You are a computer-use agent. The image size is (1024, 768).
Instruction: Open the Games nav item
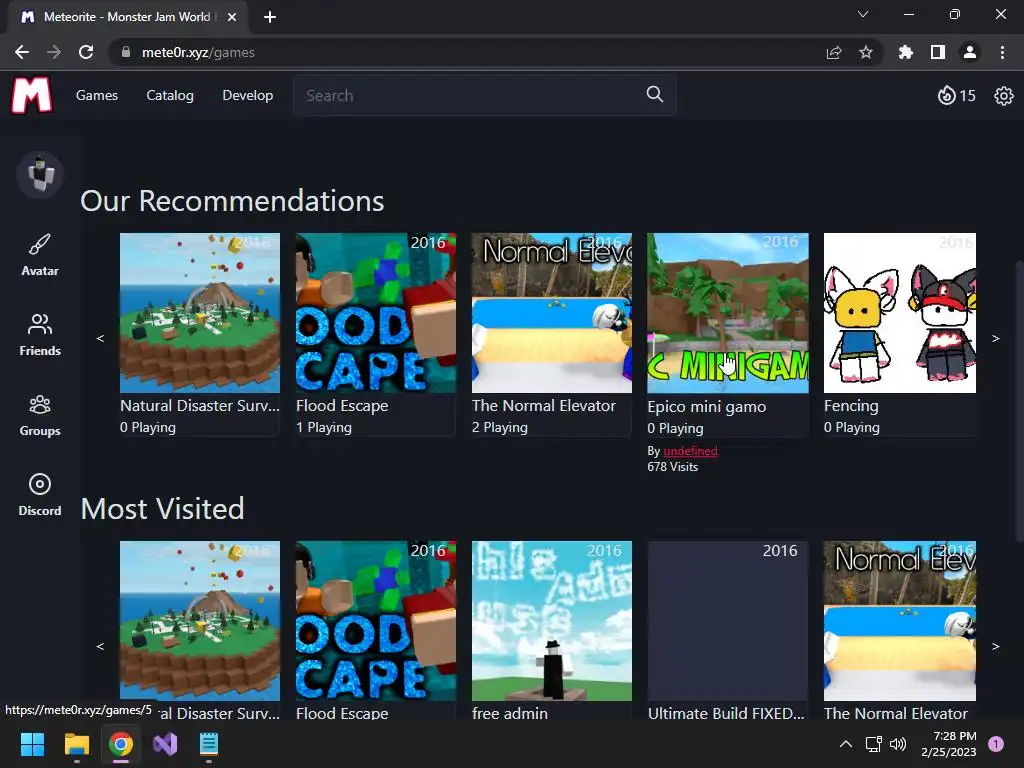click(x=97, y=95)
